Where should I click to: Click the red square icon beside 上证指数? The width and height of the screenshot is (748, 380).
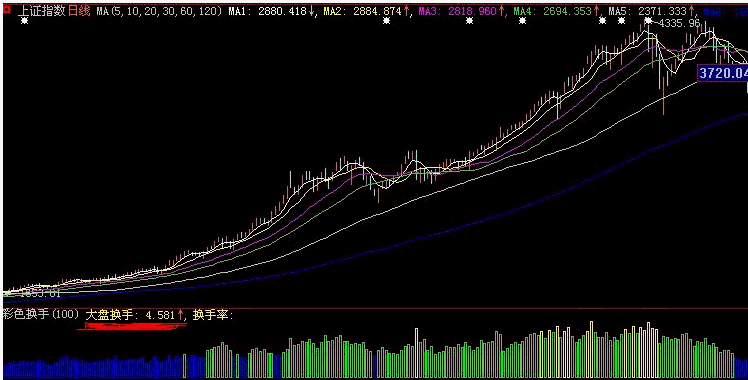pyautogui.click(x=7, y=10)
